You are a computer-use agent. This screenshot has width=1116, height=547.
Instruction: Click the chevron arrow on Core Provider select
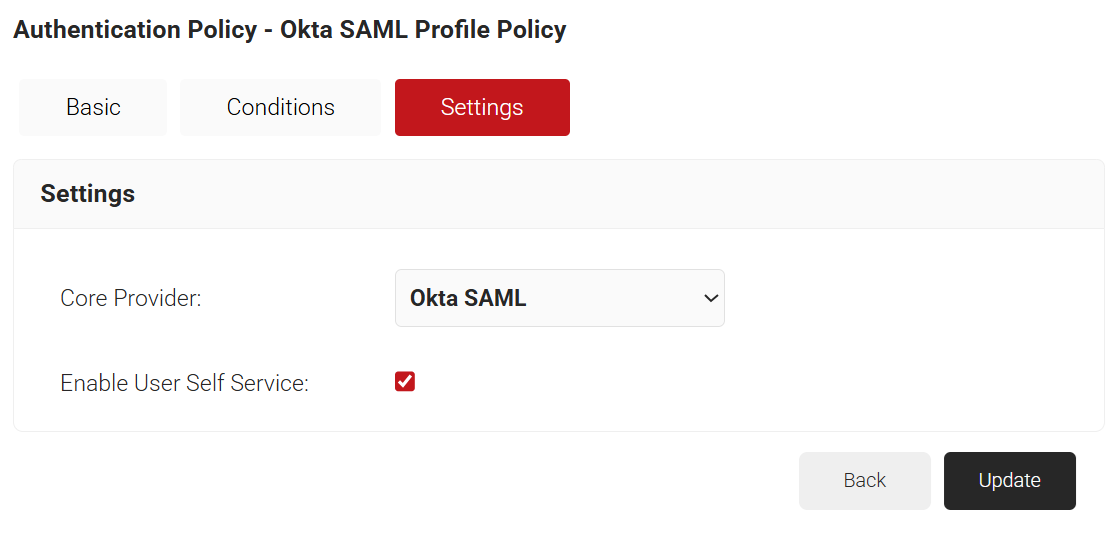pos(711,298)
